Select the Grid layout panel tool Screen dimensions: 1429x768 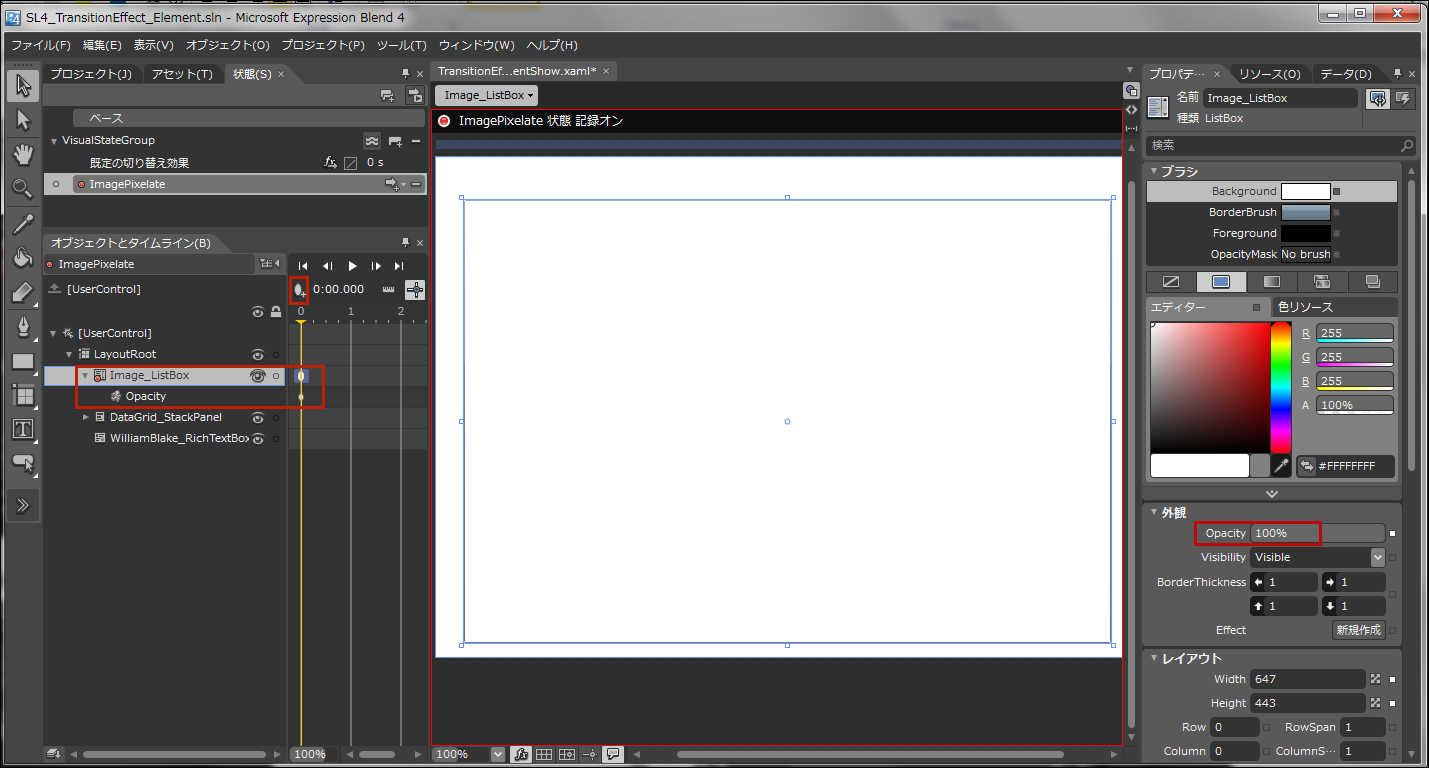(x=23, y=395)
